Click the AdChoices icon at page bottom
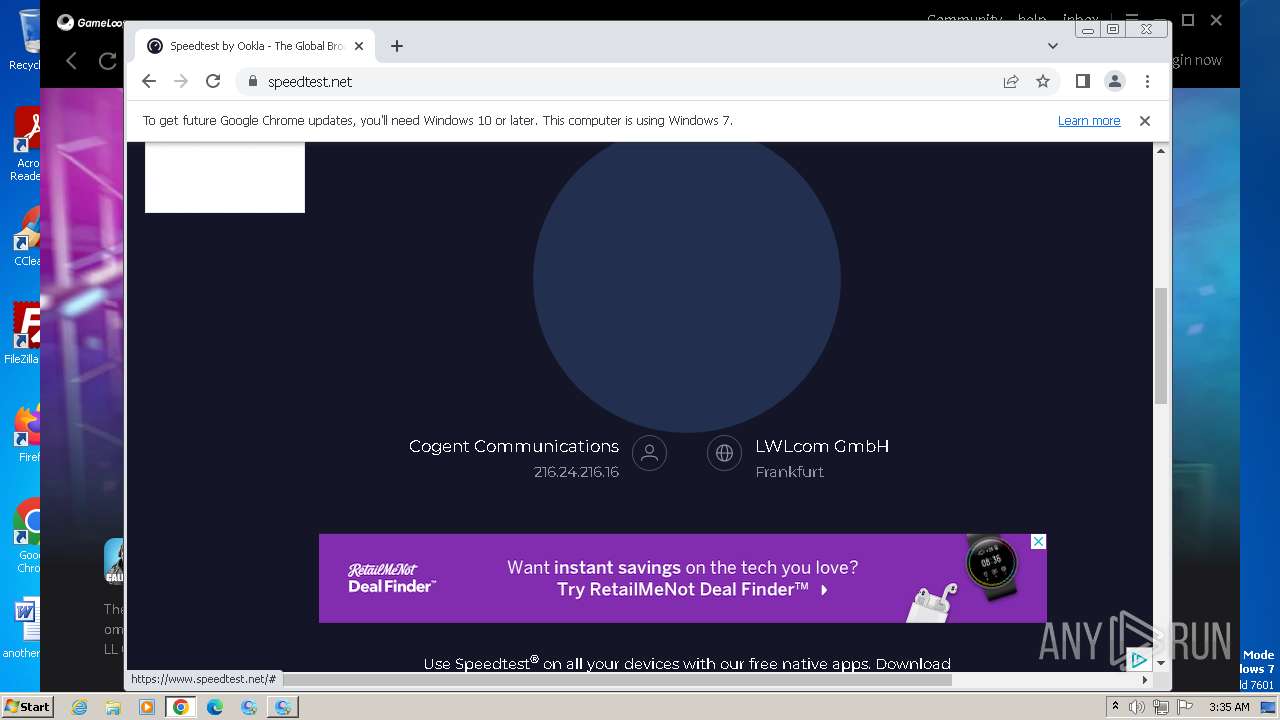The width and height of the screenshot is (1280, 720). coord(1138,660)
